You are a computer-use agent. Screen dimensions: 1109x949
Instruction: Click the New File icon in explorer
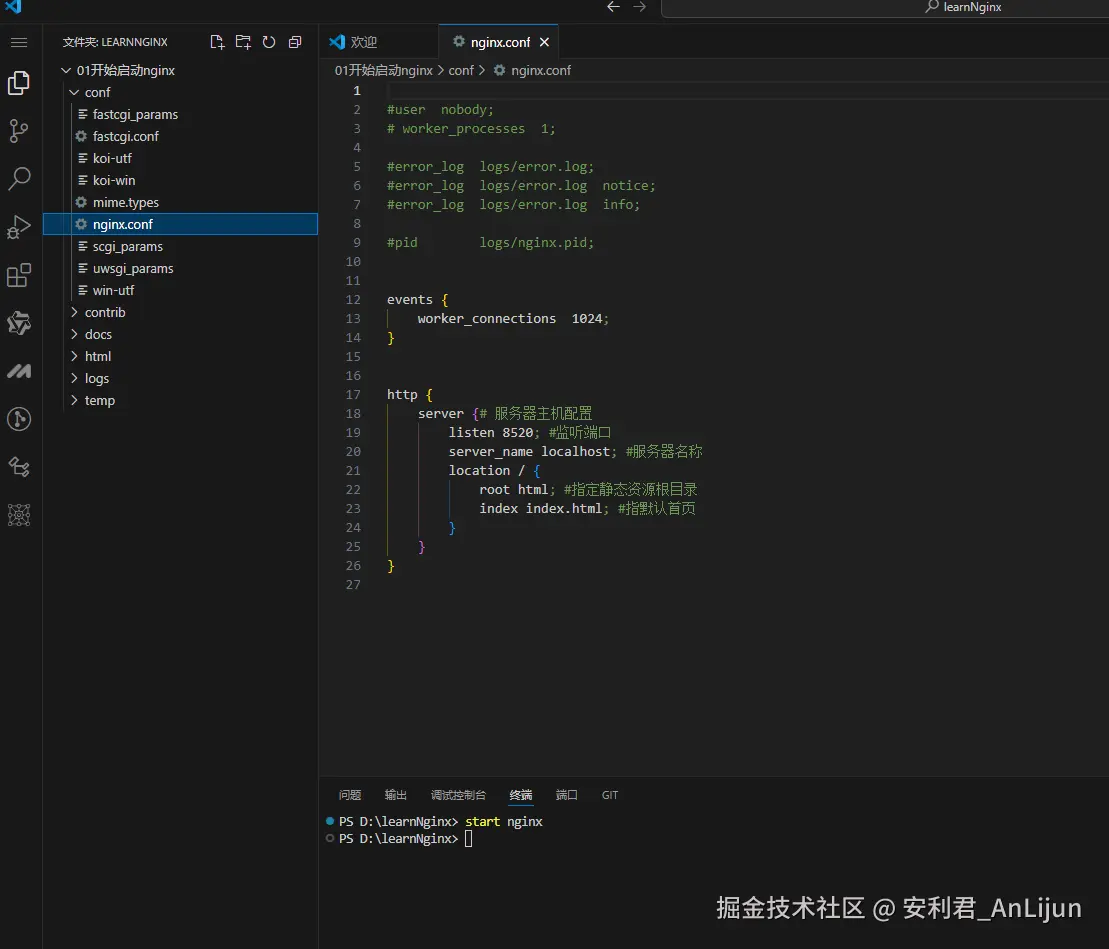tap(217, 42)
